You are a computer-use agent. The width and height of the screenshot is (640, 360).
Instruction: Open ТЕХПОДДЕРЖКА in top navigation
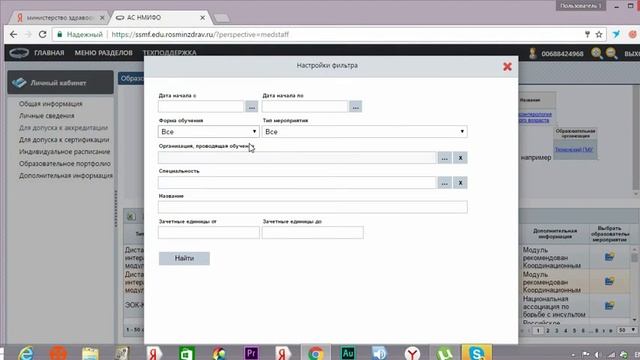169,53
